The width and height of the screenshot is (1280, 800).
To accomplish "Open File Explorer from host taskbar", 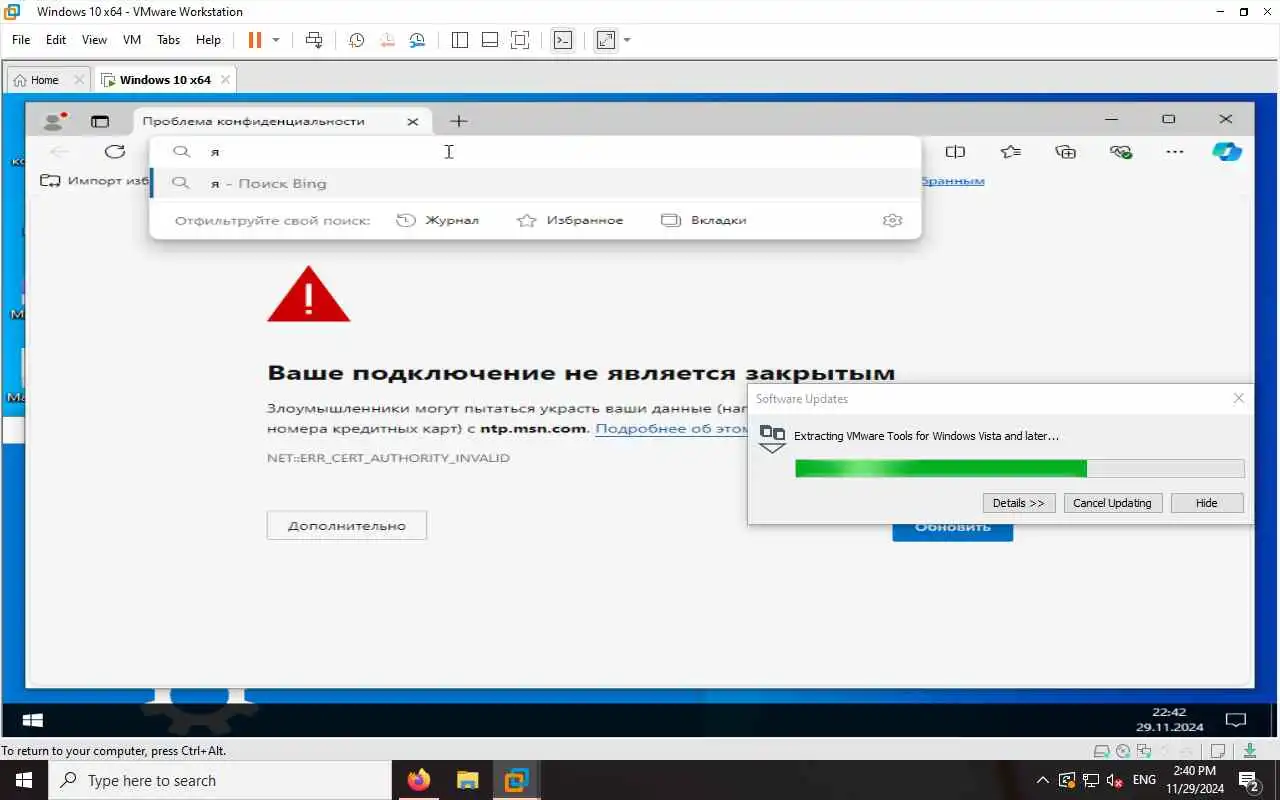I will pos(467,780).
